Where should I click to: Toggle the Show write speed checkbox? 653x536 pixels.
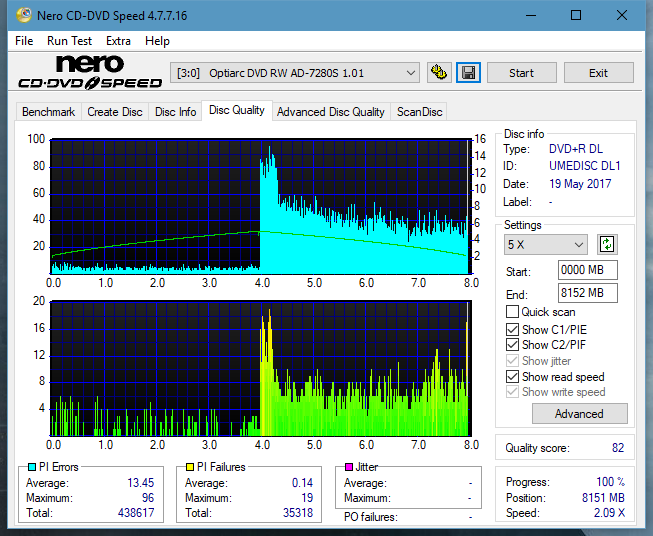[x=512, y=392]
